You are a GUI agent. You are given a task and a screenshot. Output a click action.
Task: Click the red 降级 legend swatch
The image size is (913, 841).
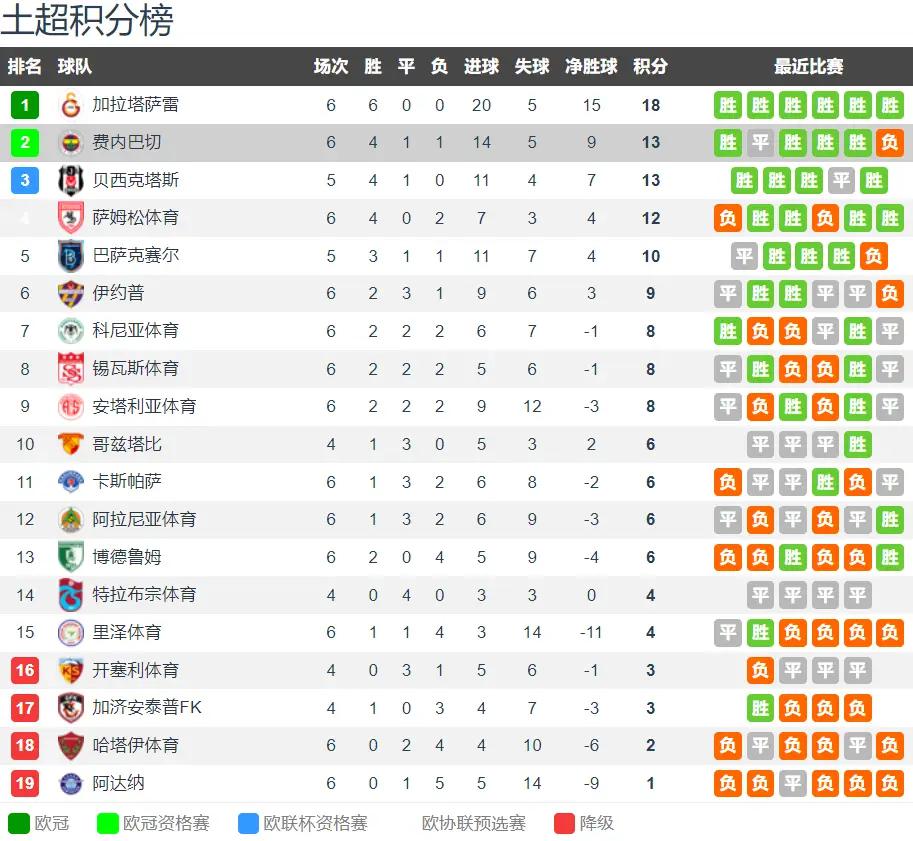coord(565,824)
